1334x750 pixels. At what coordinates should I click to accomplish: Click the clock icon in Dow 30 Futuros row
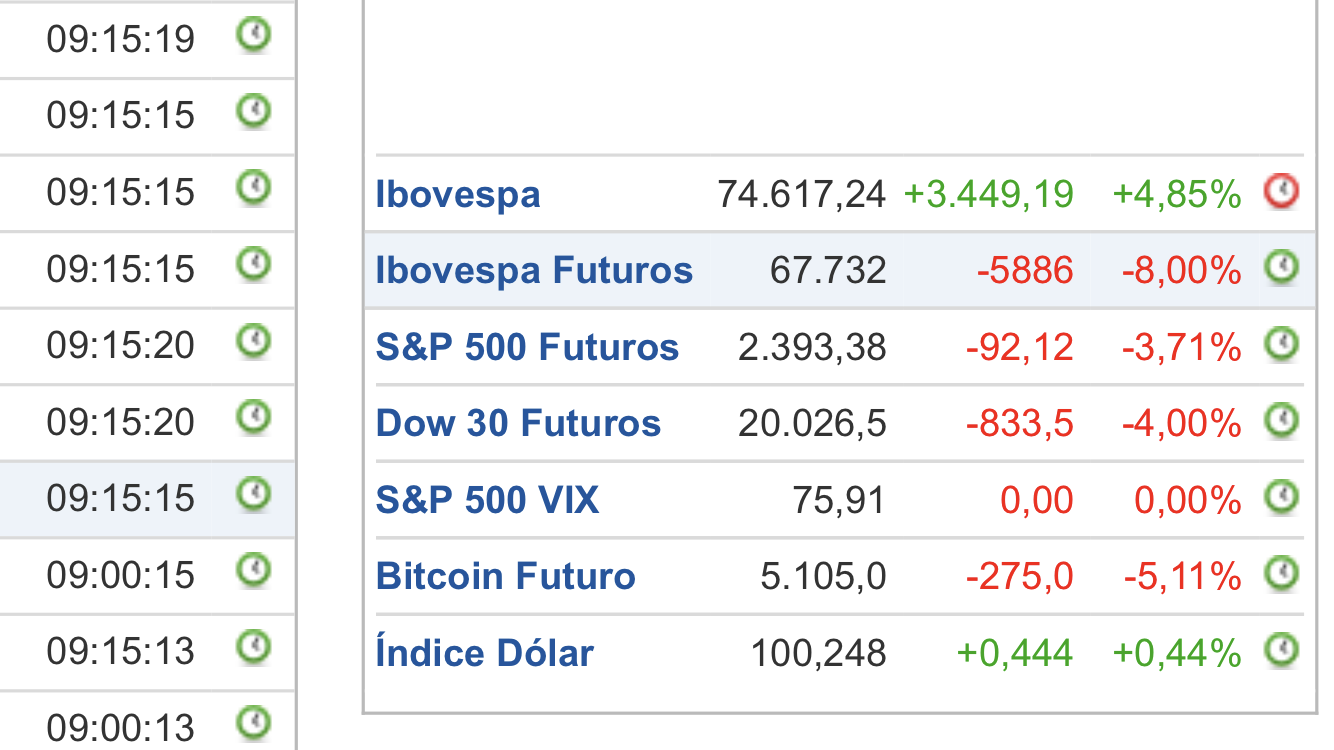(1281, 421)
